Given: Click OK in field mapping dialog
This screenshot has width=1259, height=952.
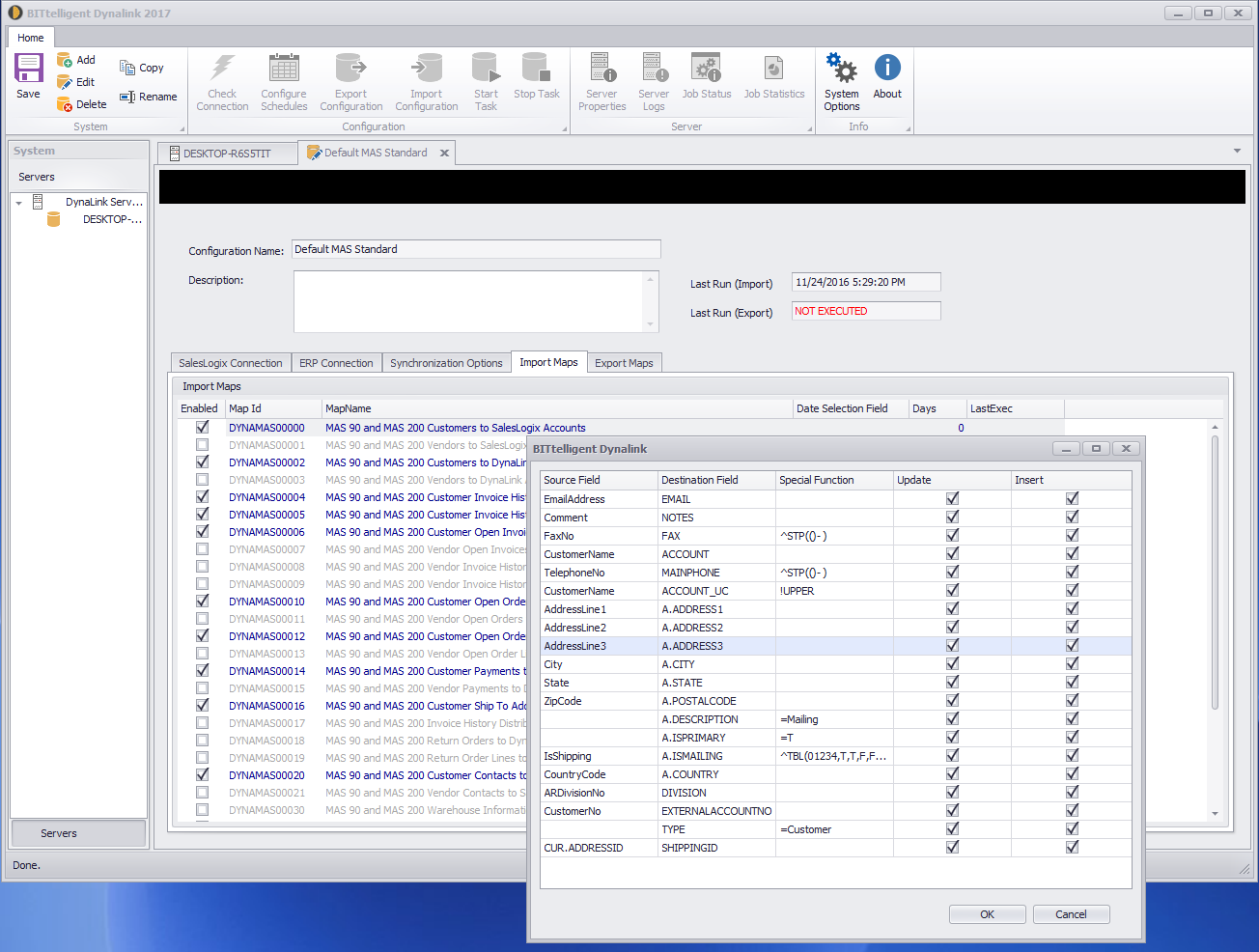Looking at the screenshot, I should click(987, 914).
